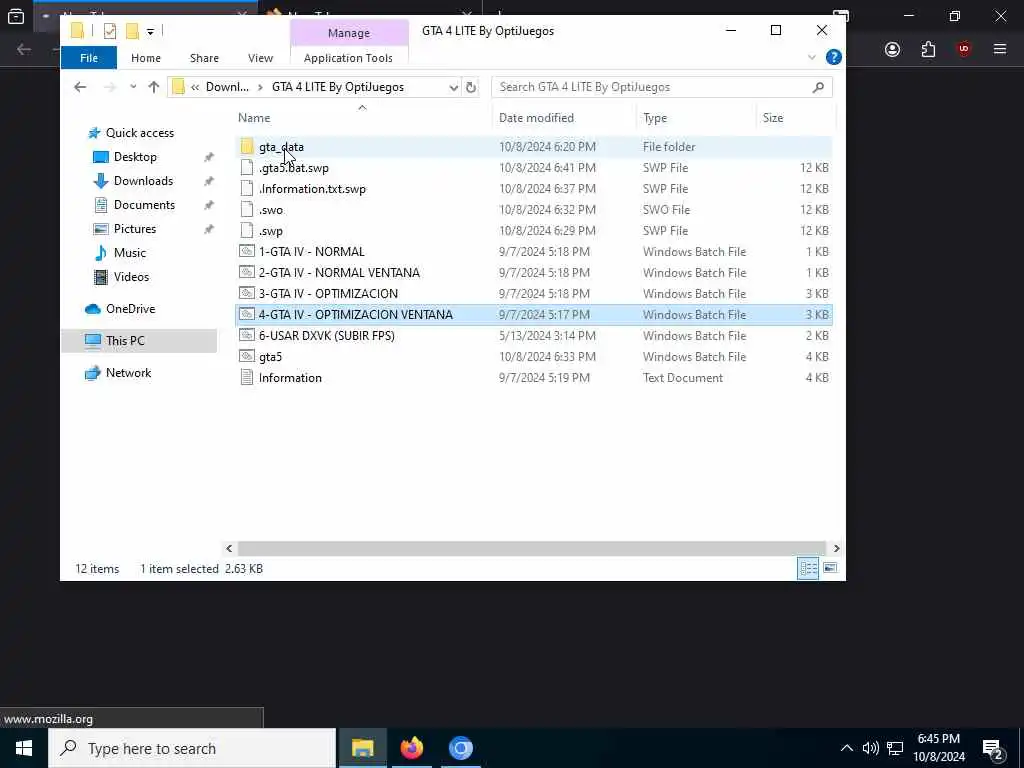This screenshot has height=768, width=1024.
Task: Open the volume control in tray
Action: 871,748
